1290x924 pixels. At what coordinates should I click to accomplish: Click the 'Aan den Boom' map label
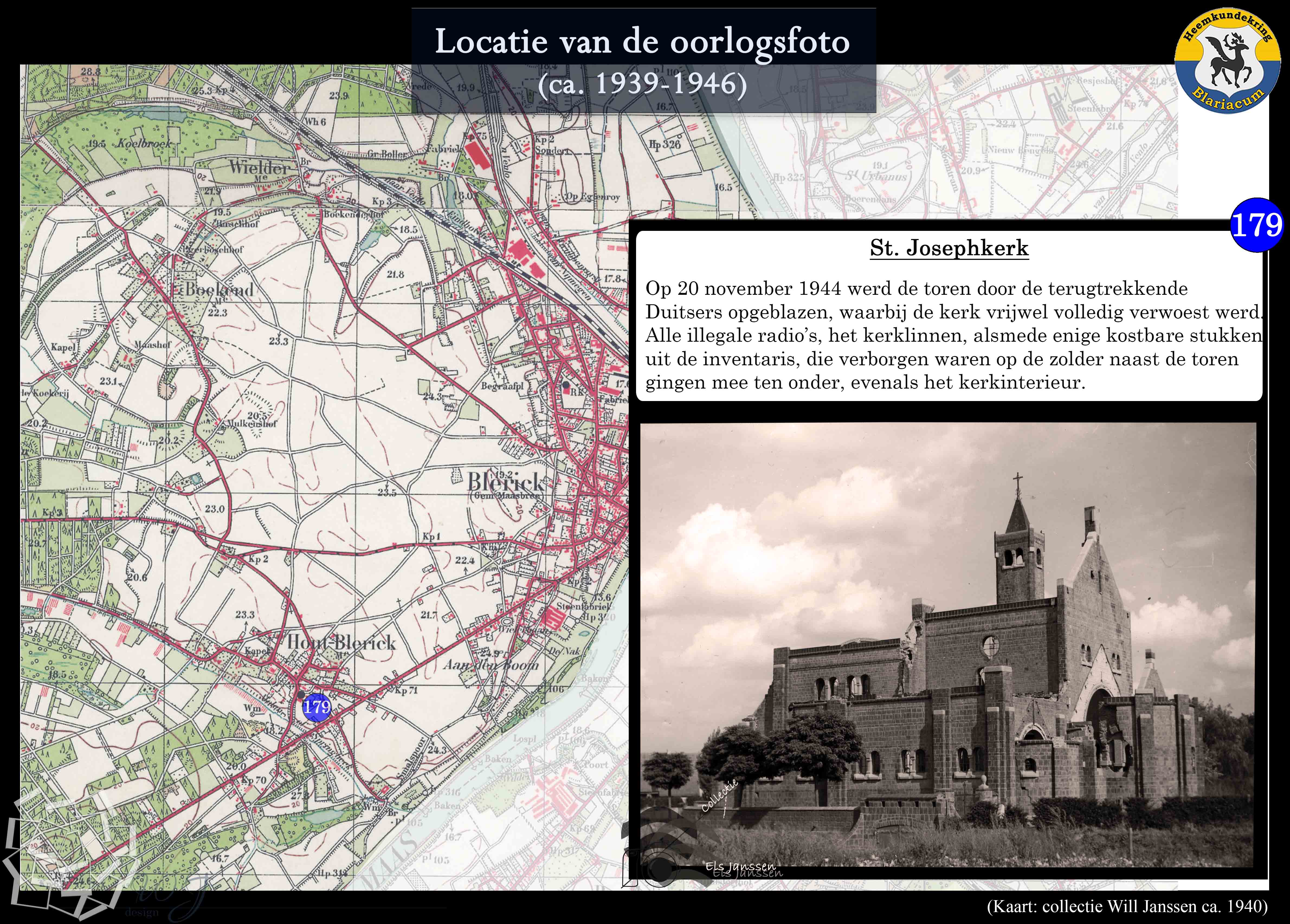coord(490,665)
